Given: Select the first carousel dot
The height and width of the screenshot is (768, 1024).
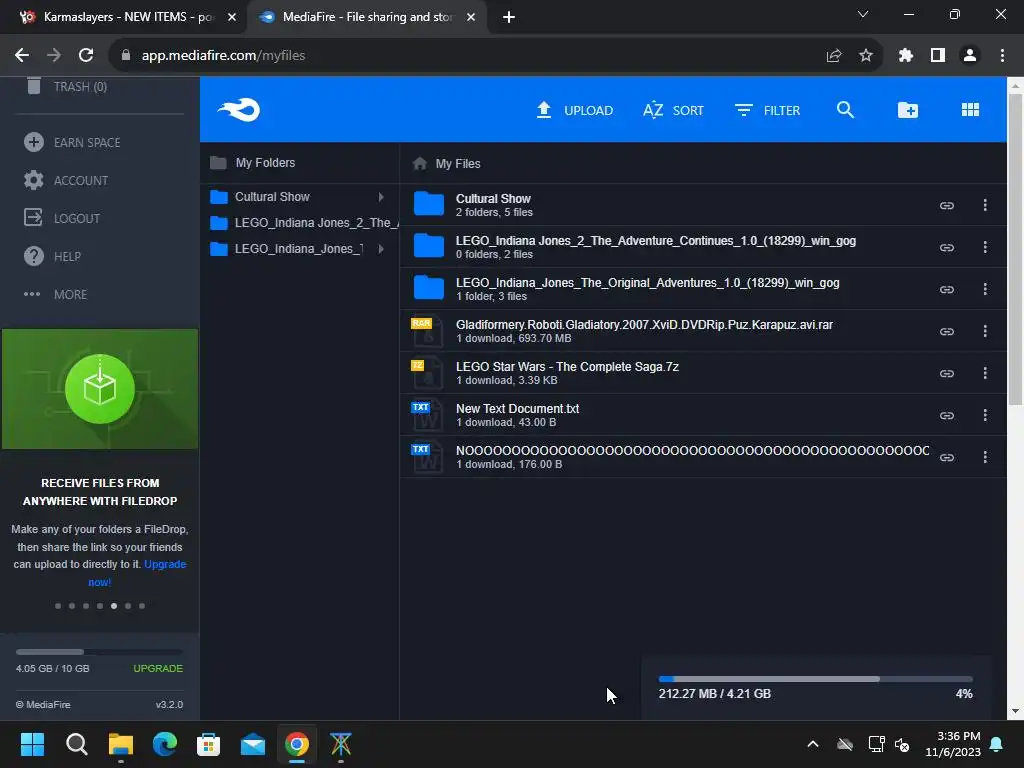Looking at the screenshot, I should point(57,606).
